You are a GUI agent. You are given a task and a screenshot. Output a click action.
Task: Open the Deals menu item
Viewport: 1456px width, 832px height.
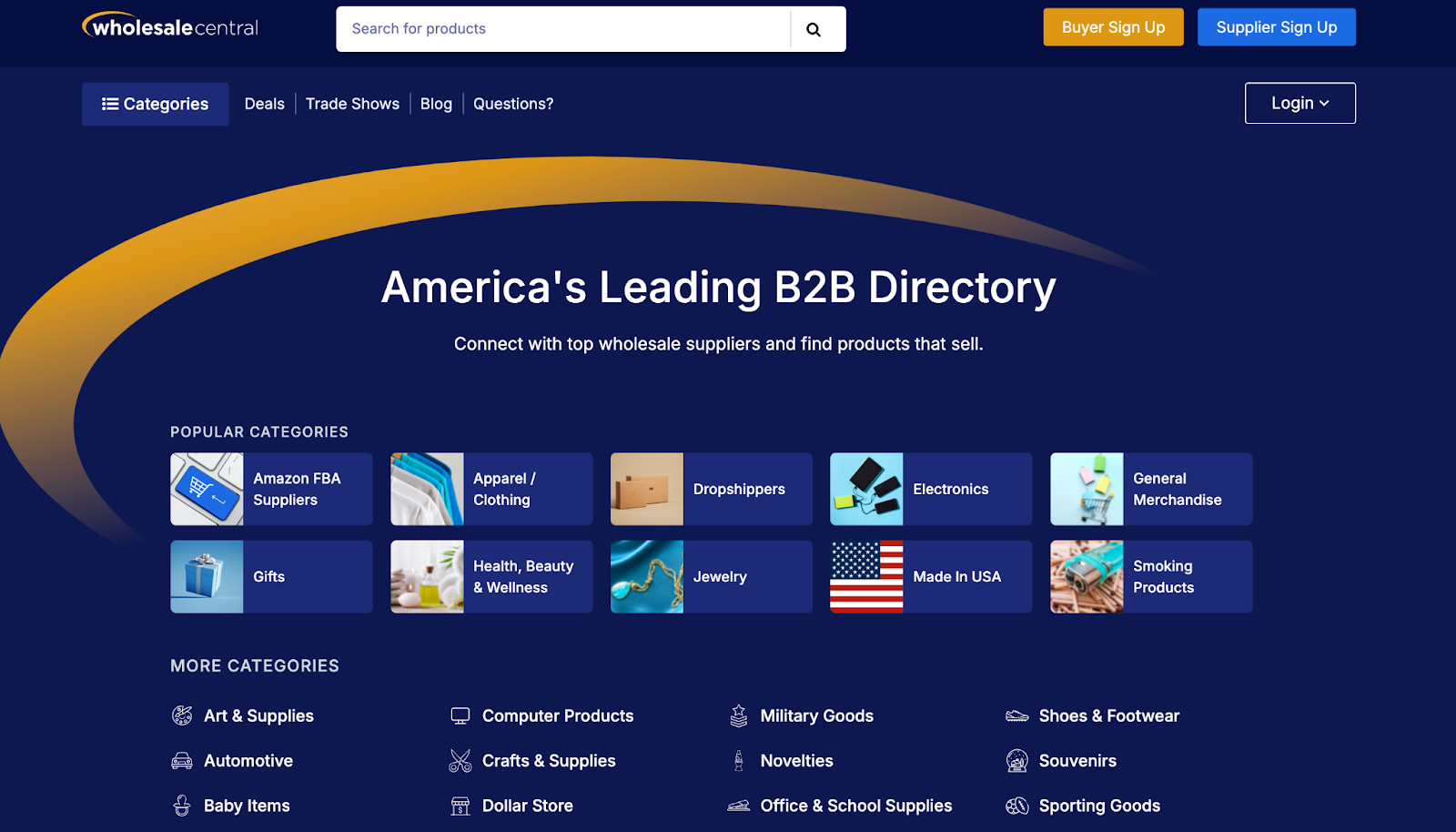(x=264, y=104)
